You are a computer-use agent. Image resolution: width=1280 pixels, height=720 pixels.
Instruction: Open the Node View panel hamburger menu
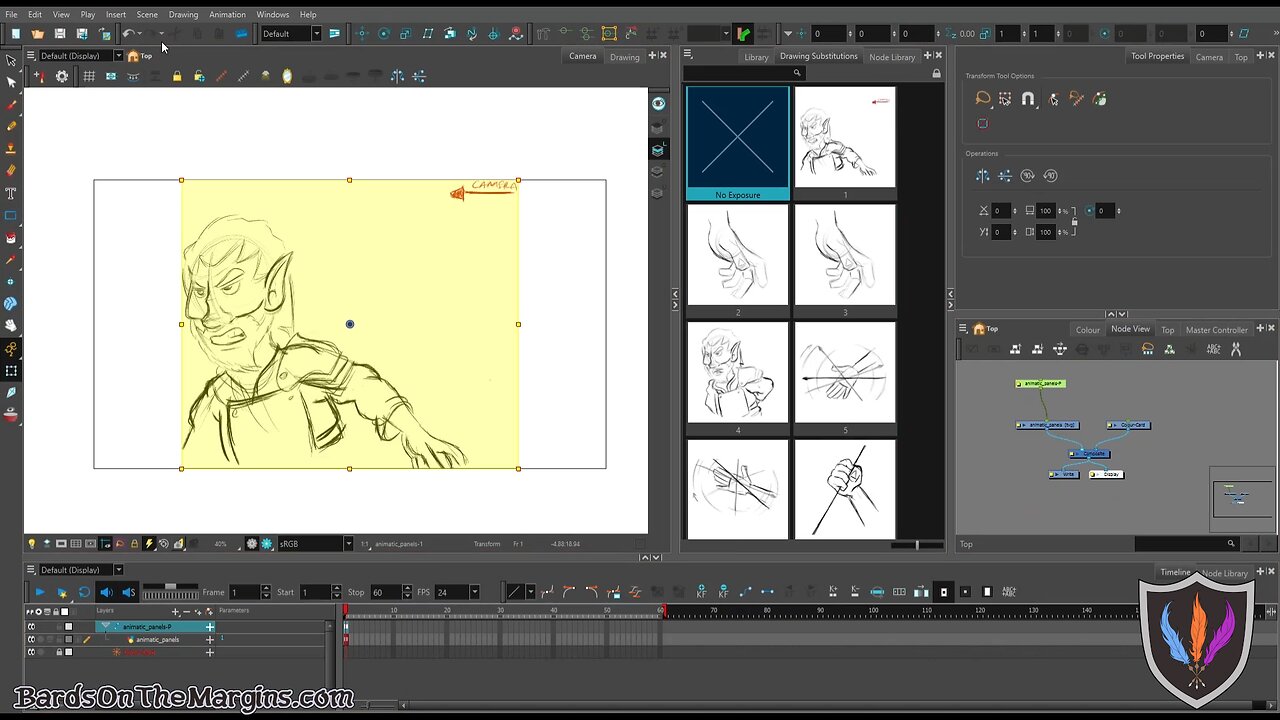pyautogui.click(x=963, y=329)
